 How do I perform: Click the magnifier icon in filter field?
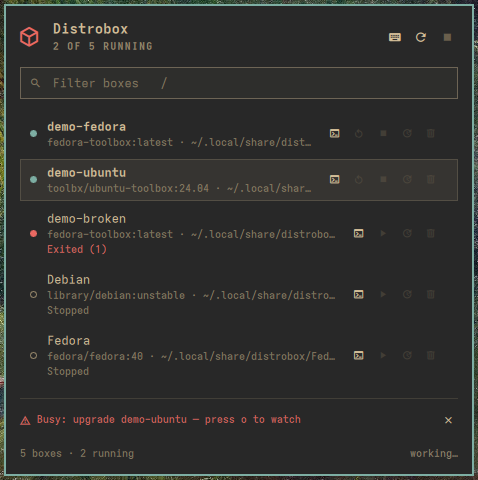[x=35, y=83]
